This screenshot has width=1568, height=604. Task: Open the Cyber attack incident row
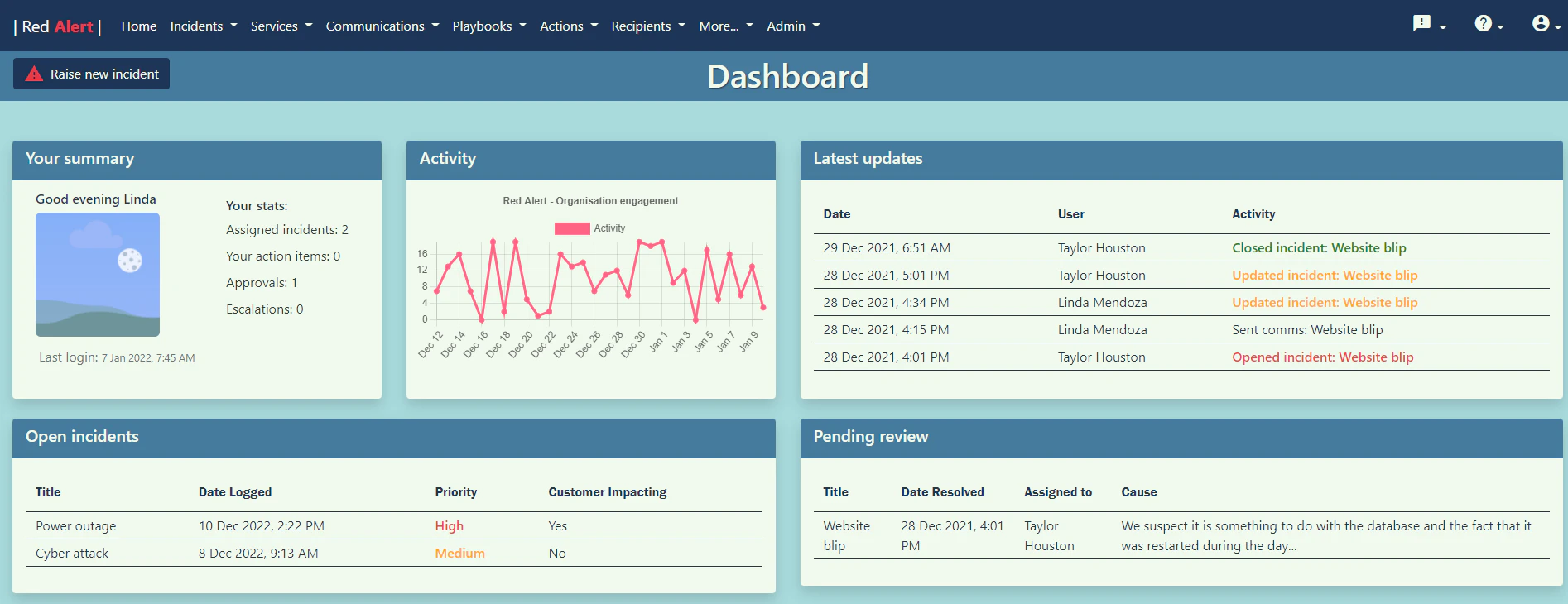(x=72, y=554)
